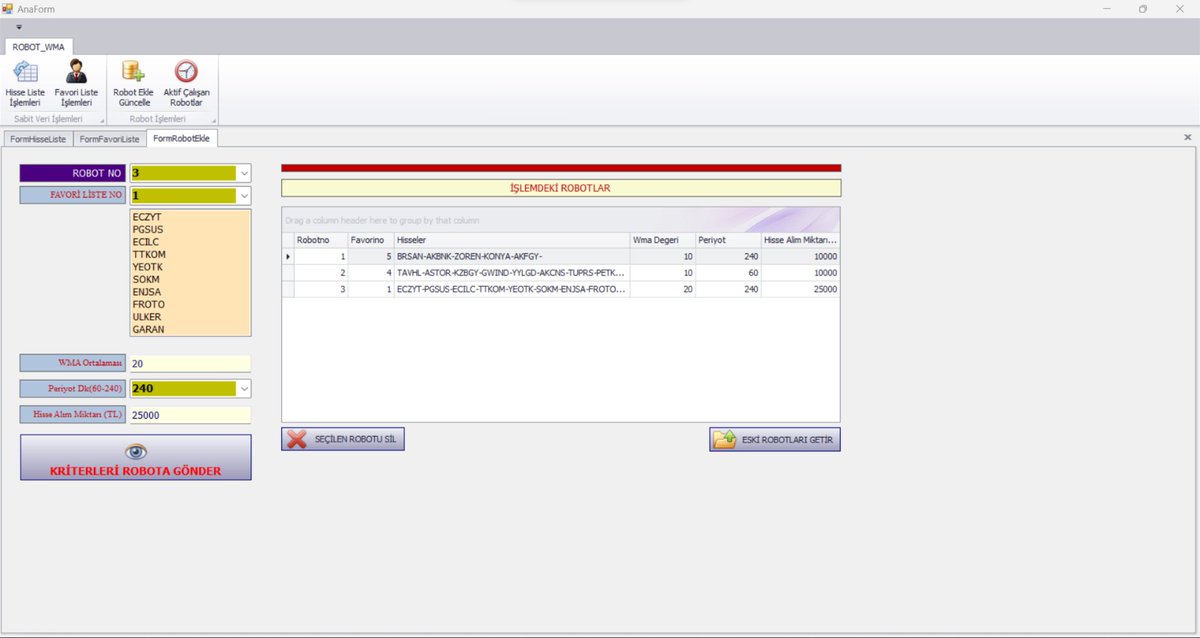Click the 25000 cell in robot table

[x=800, y=289]
